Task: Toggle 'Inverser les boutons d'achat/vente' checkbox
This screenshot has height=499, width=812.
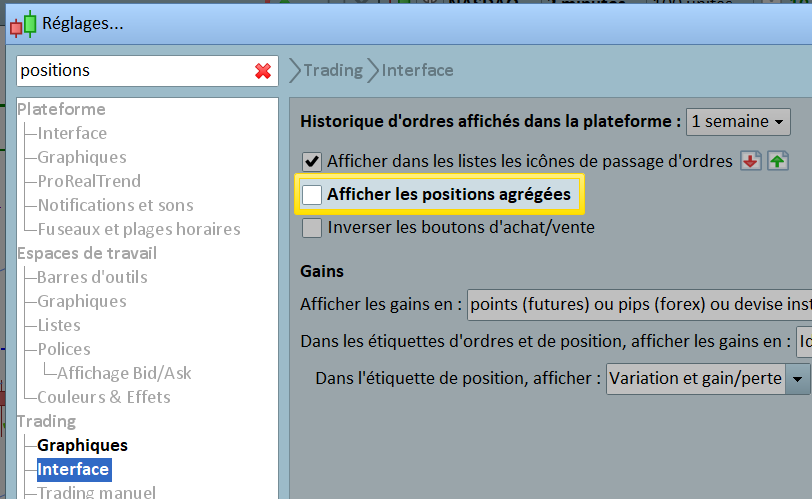Action: tap(312, 228)
